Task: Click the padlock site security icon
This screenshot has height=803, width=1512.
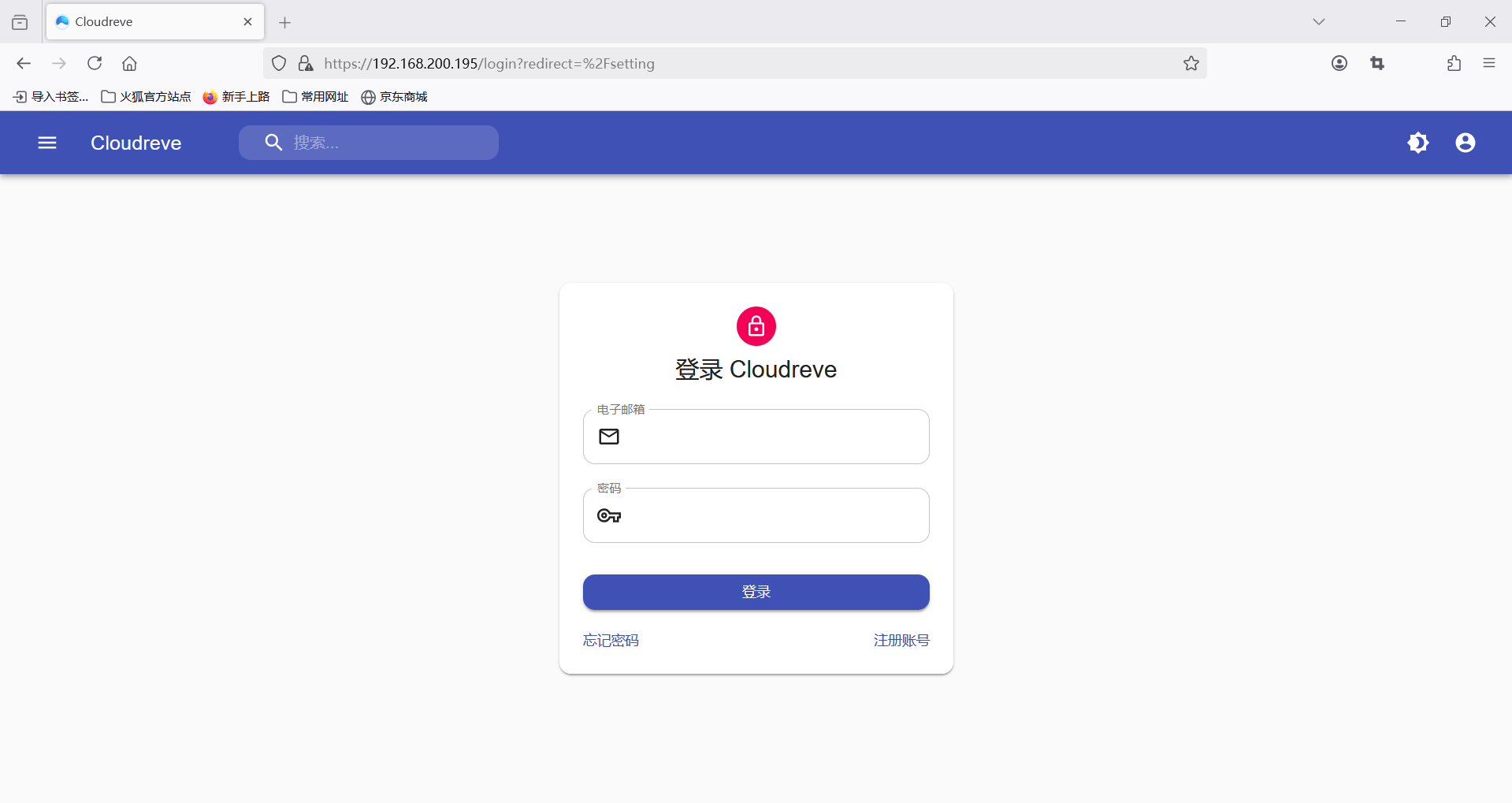Action: pyautogui.click(x=306, y=63)
